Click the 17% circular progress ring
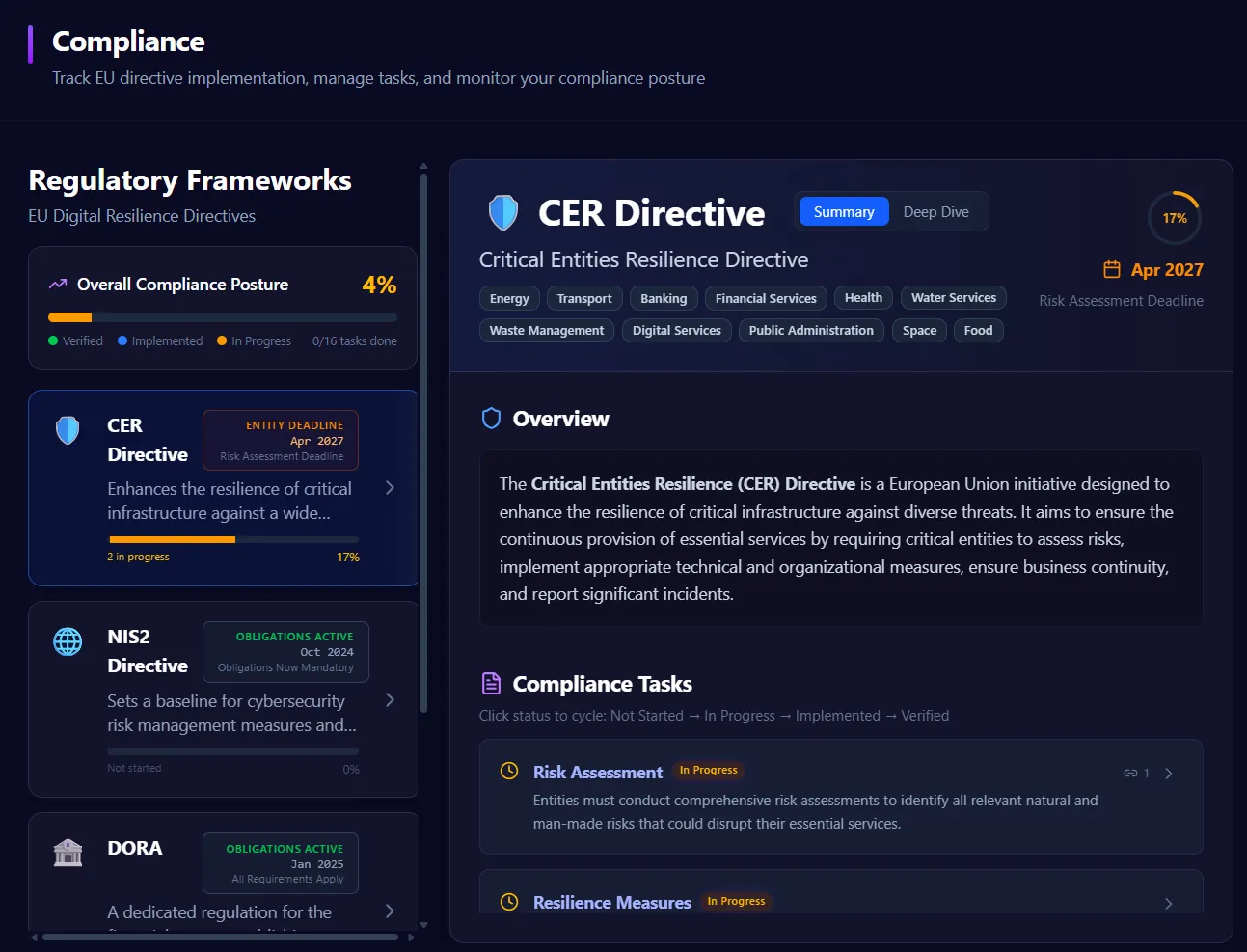 tap(1175, 218)
